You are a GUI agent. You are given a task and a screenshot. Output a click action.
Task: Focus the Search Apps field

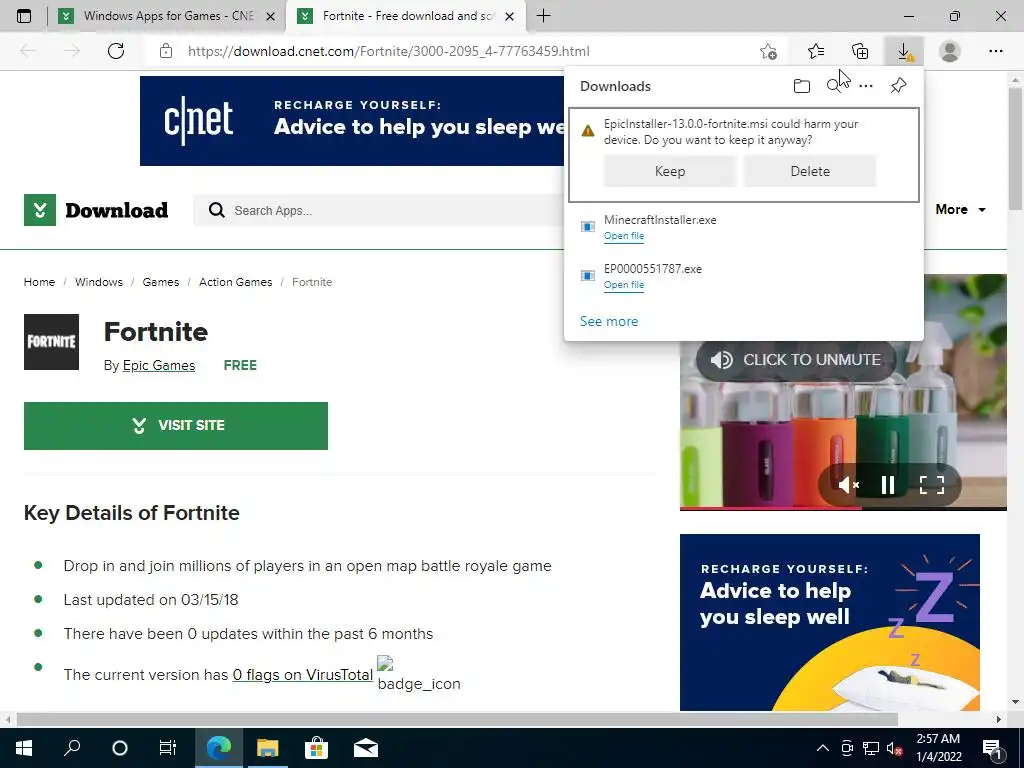tap(379, 210)
